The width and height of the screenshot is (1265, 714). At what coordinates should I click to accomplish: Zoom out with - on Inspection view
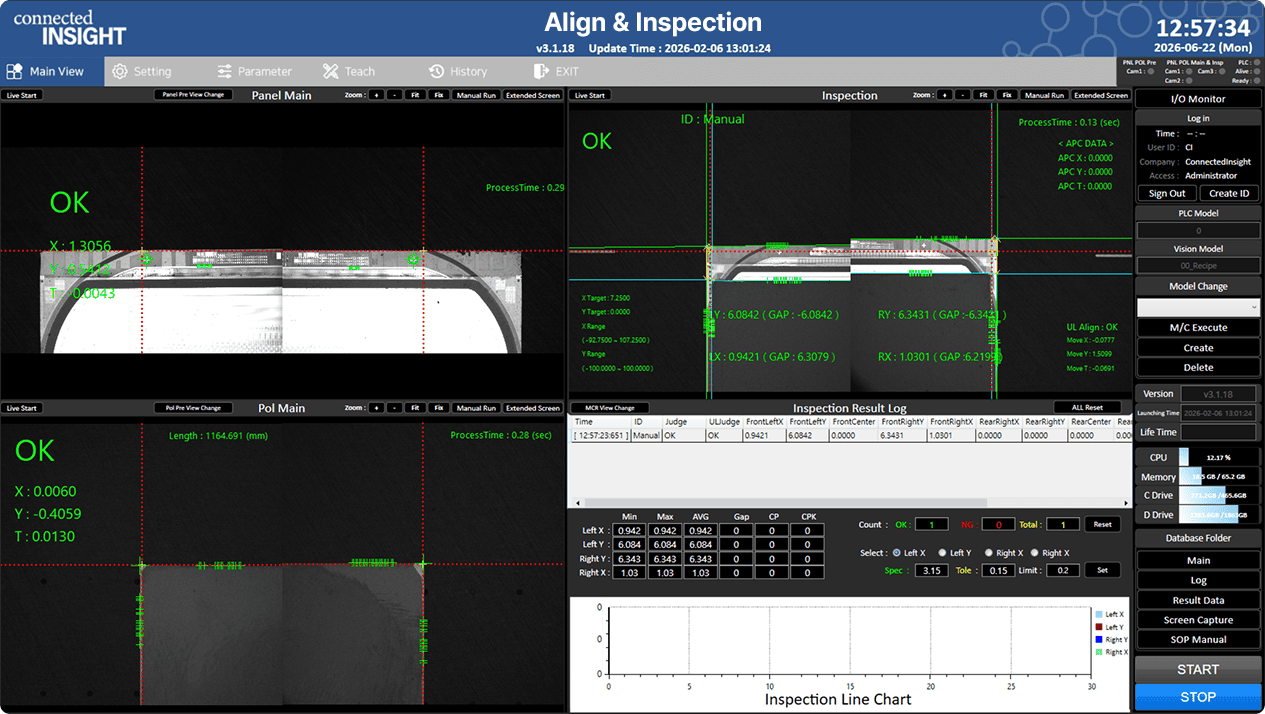click(x=962, y=95)
